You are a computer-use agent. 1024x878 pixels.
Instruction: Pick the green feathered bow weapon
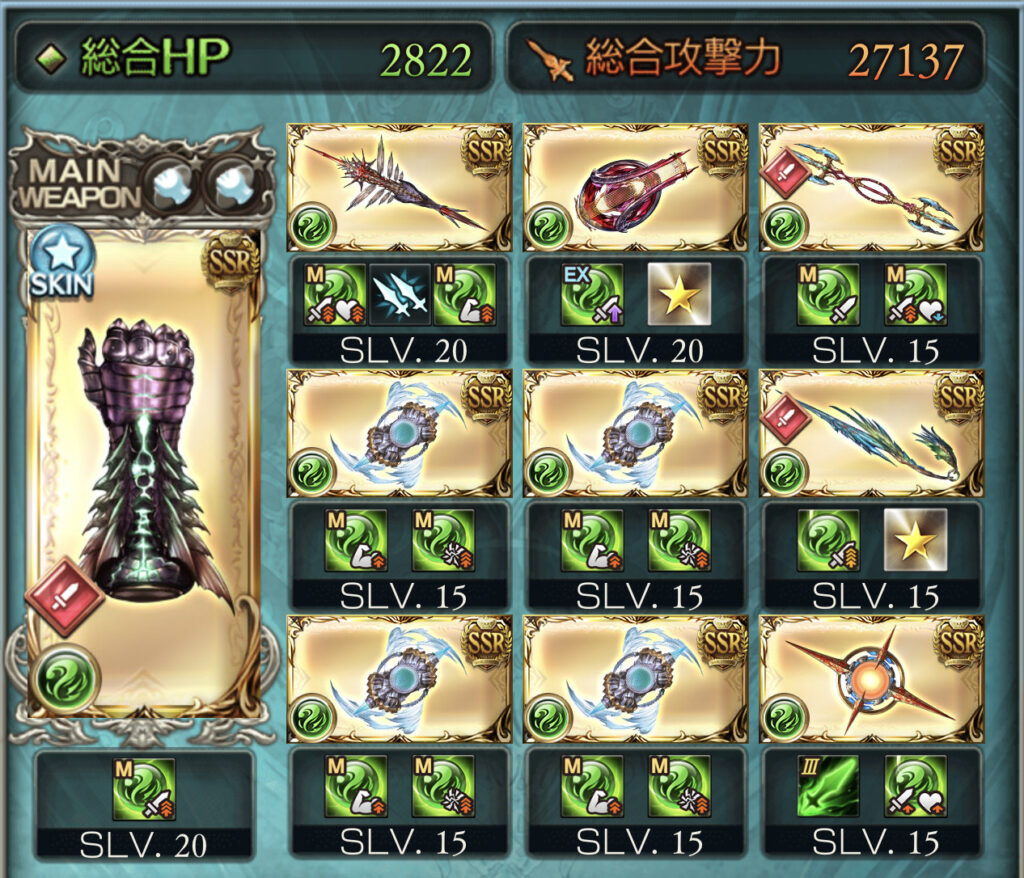click(x=871, y=432)
